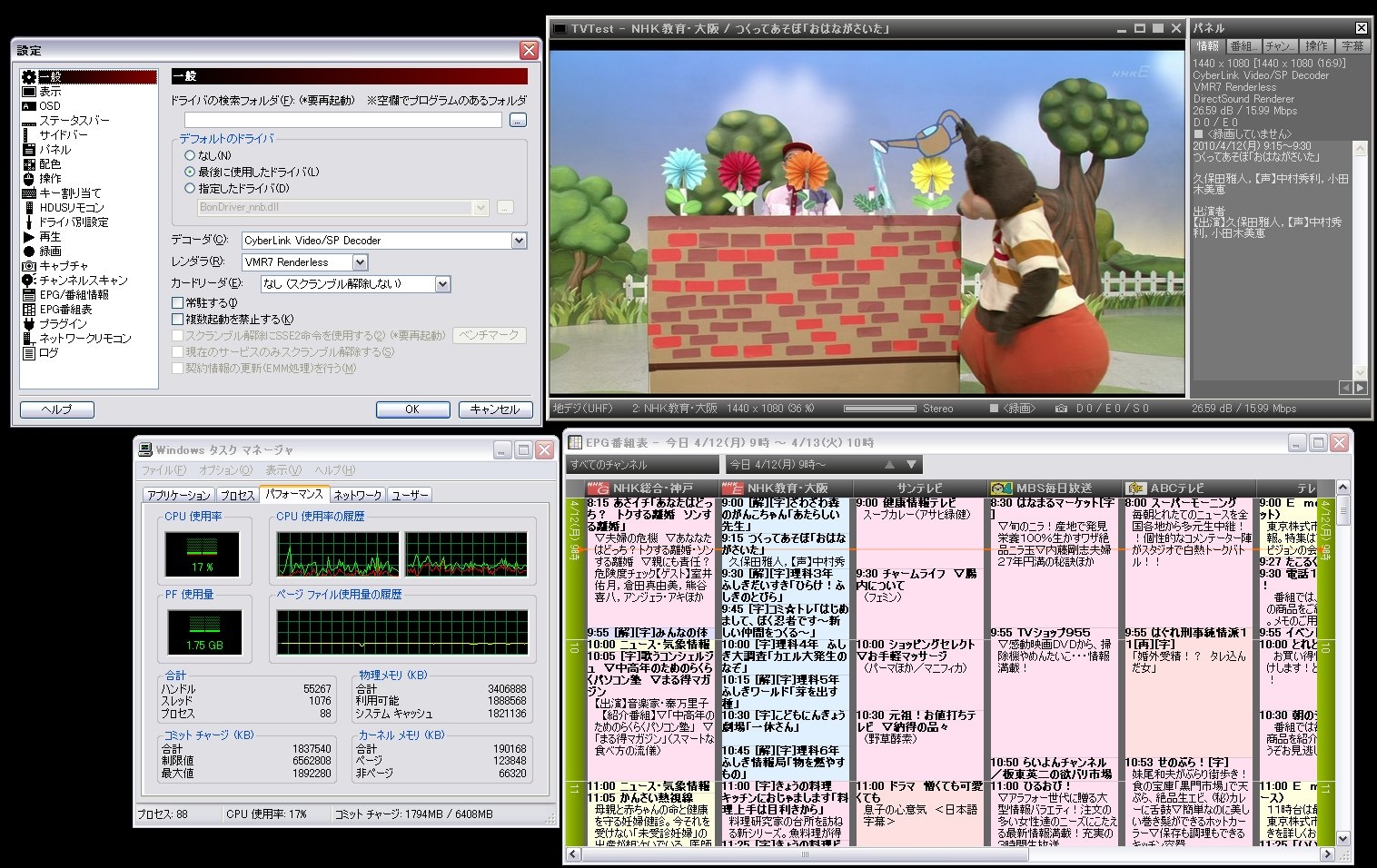Click the volume slider in TVTest status bar

click(879, 409)
